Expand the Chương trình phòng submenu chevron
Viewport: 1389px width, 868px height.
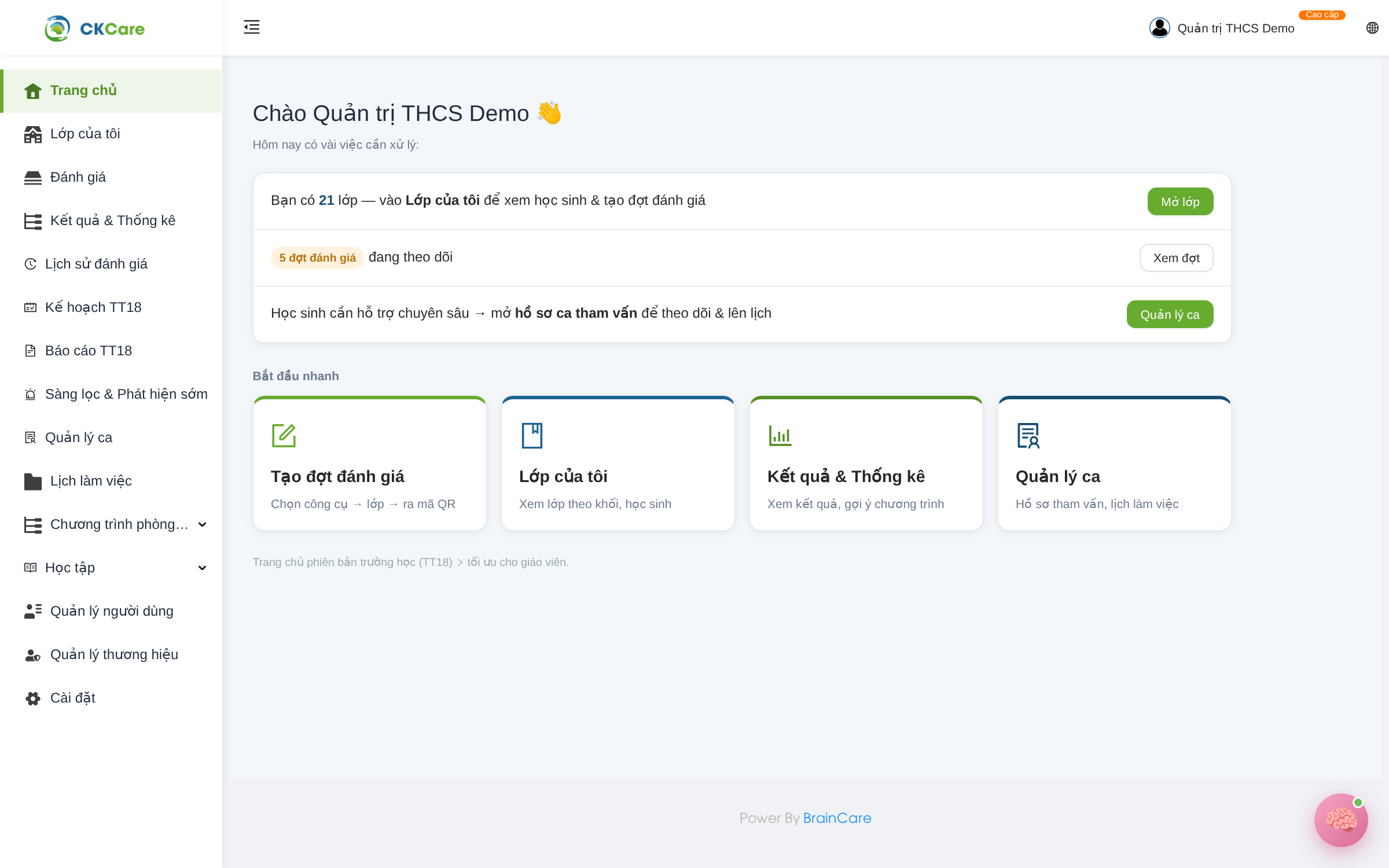(x=202, y=524)
